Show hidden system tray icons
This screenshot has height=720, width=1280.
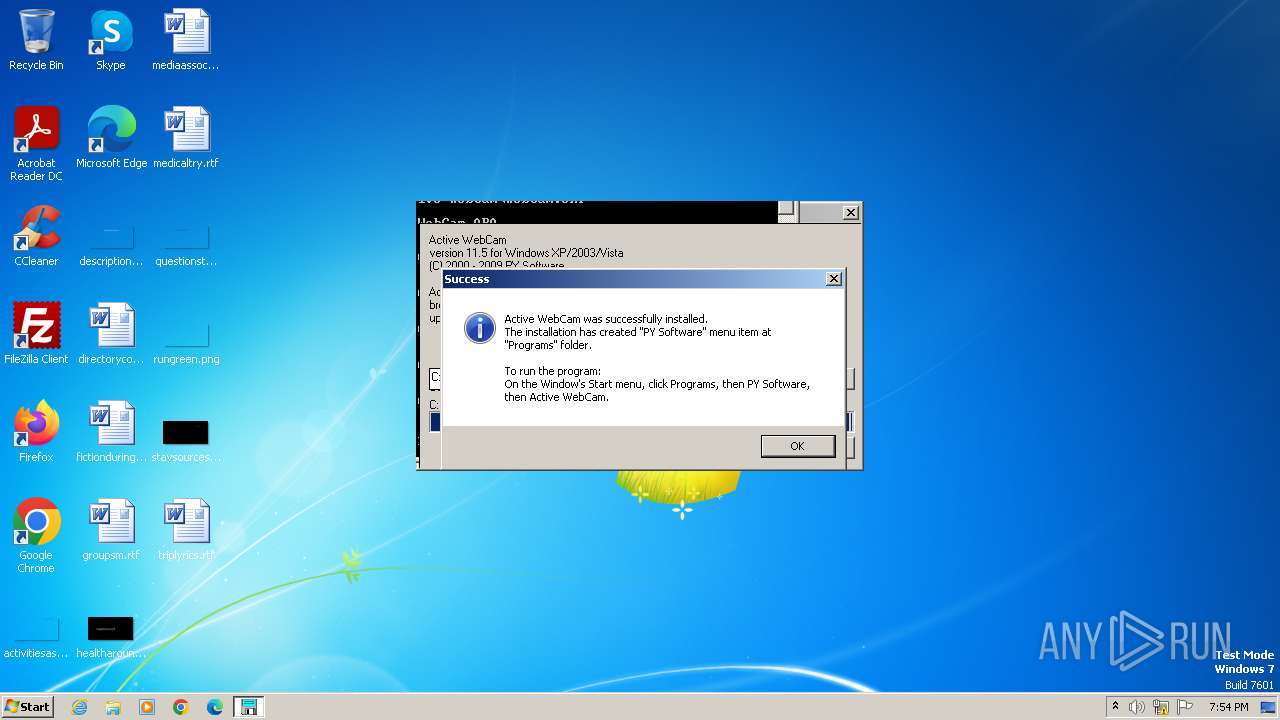1115,707
